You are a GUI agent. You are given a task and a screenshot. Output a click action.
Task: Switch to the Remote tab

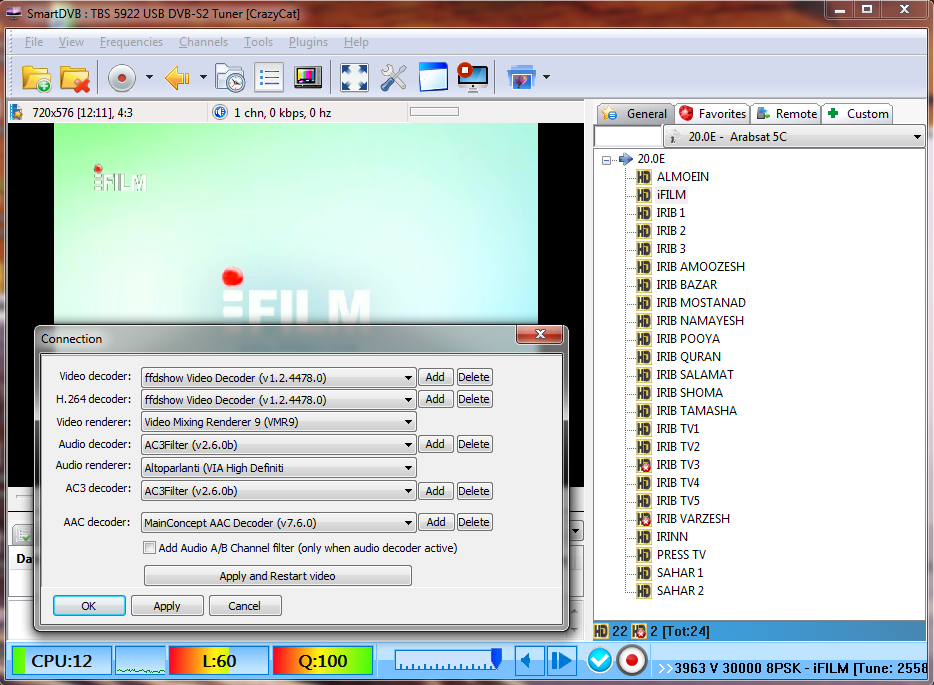click(786, 113)
